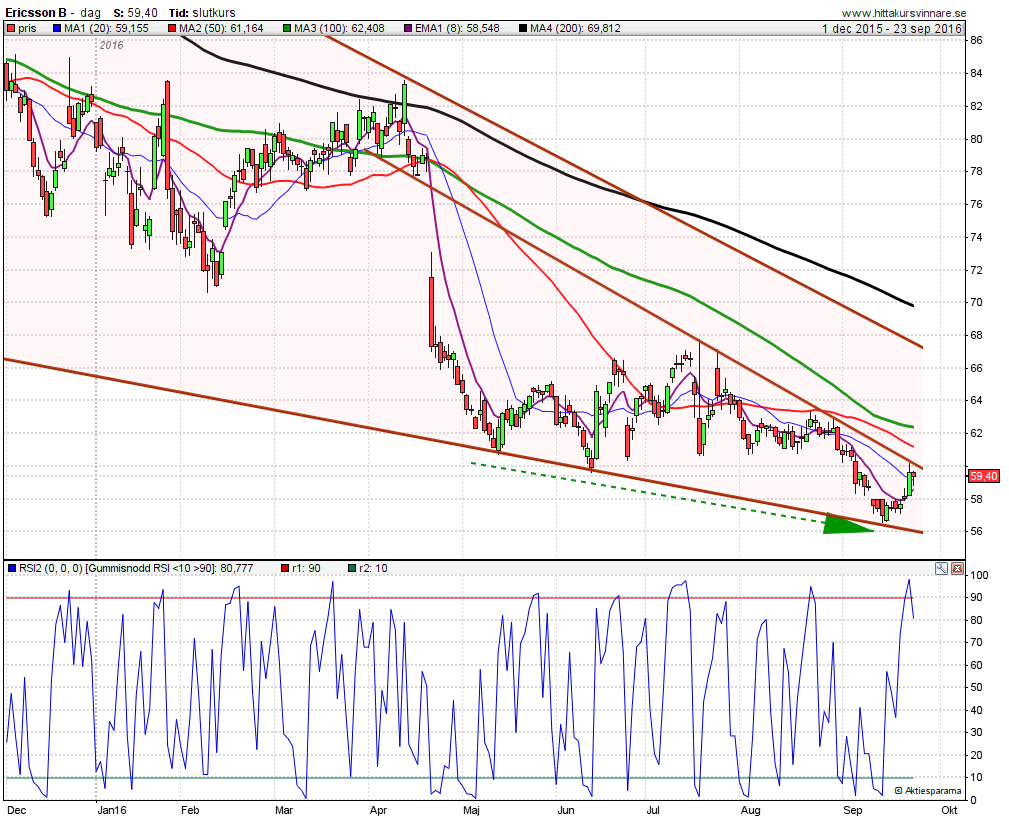Click the 64 value on the price axis
Screen dimensions: 1009x823
tap(976, 400)
